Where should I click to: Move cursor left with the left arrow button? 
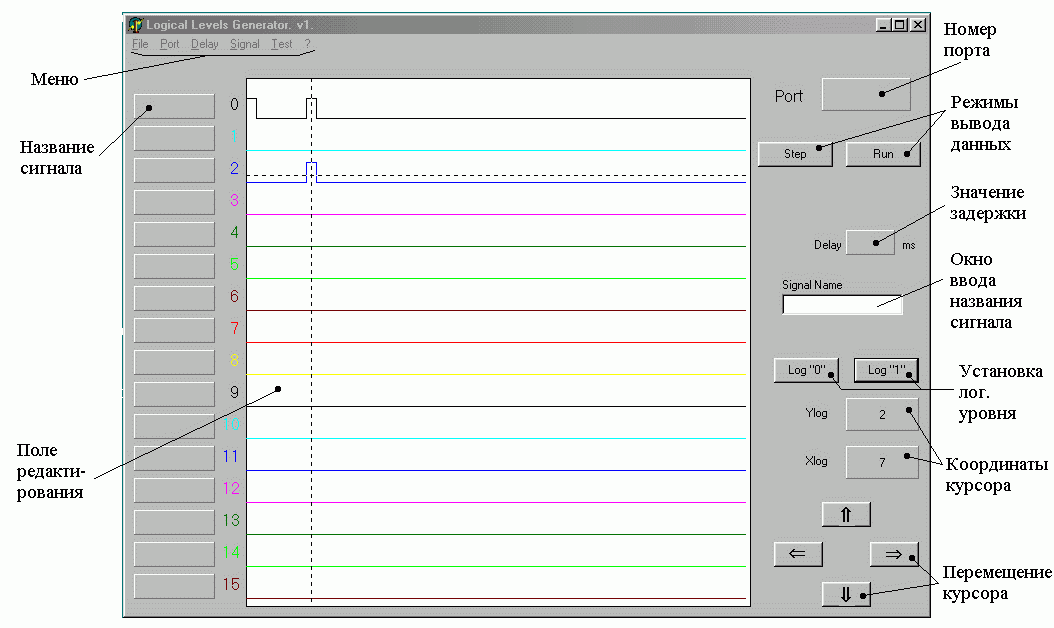pos(797,554)
